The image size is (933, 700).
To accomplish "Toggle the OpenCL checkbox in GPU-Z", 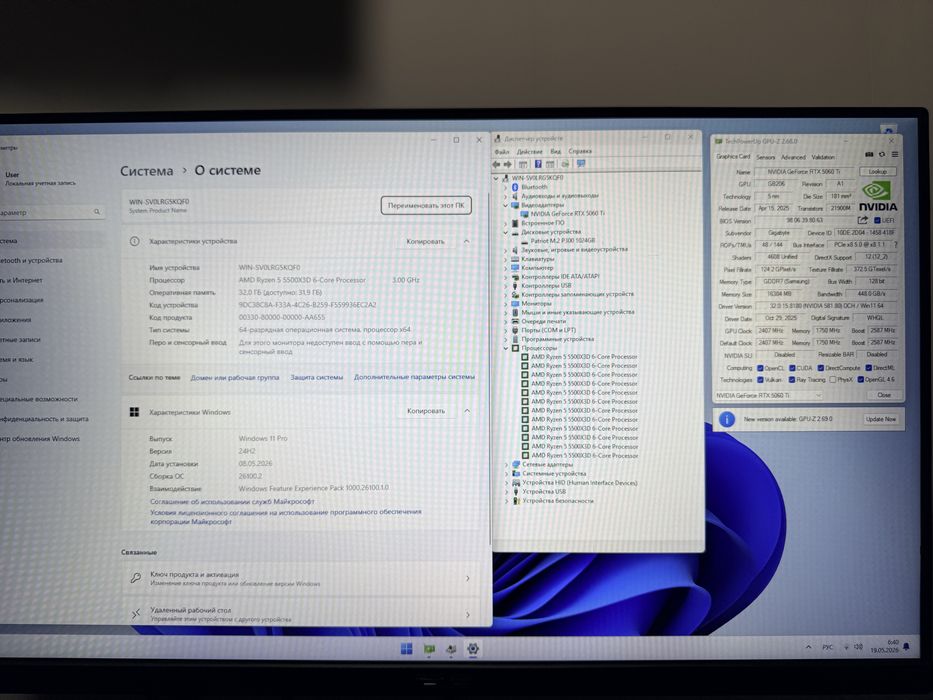I will tap(760, 368).
